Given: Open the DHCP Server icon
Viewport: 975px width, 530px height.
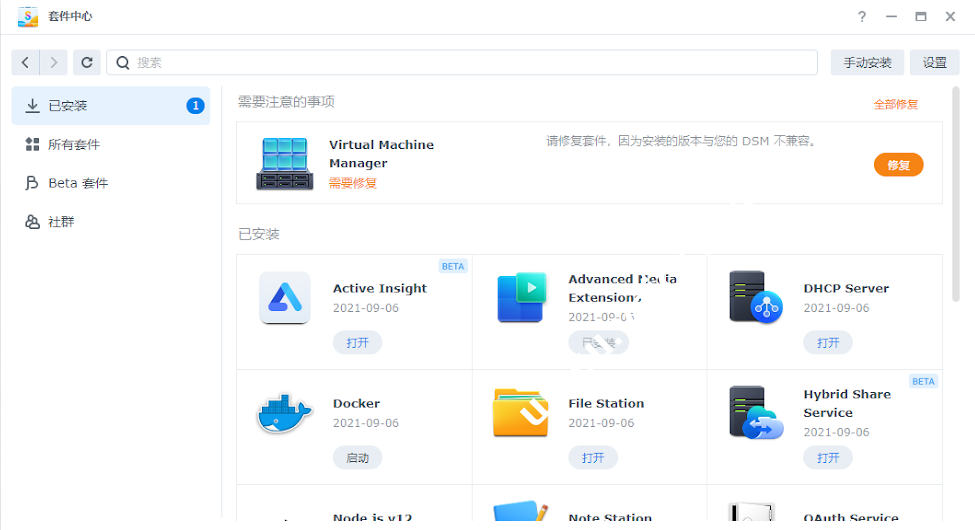Looking at the screenshot, I should (755, 298).
